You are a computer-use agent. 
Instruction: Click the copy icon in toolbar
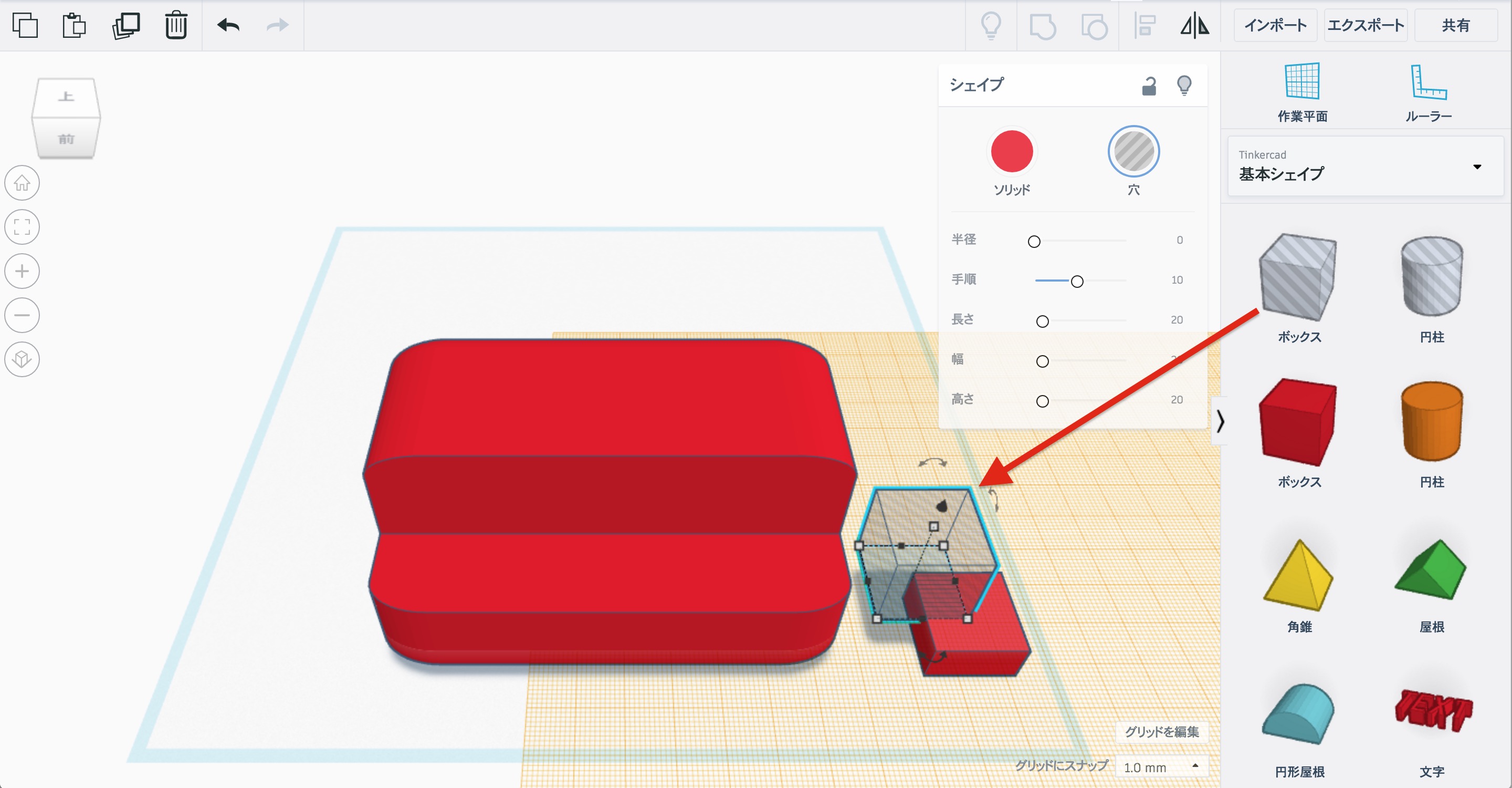[x=25, y=25]
